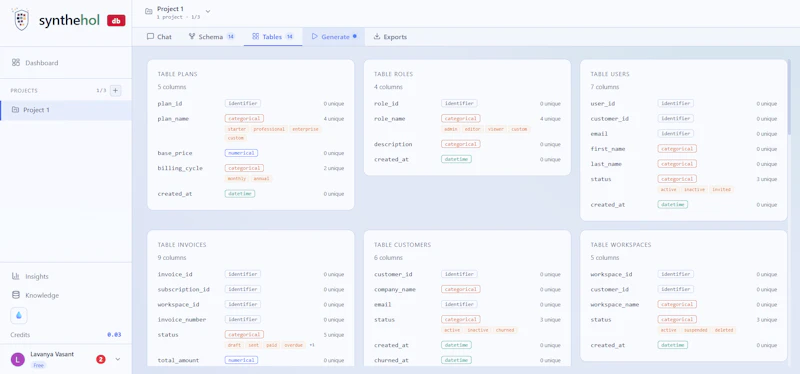The height and width of the screenshot is (374, 800).
Task: Click the 'suspended' workspace status tag
Action: 696,330
